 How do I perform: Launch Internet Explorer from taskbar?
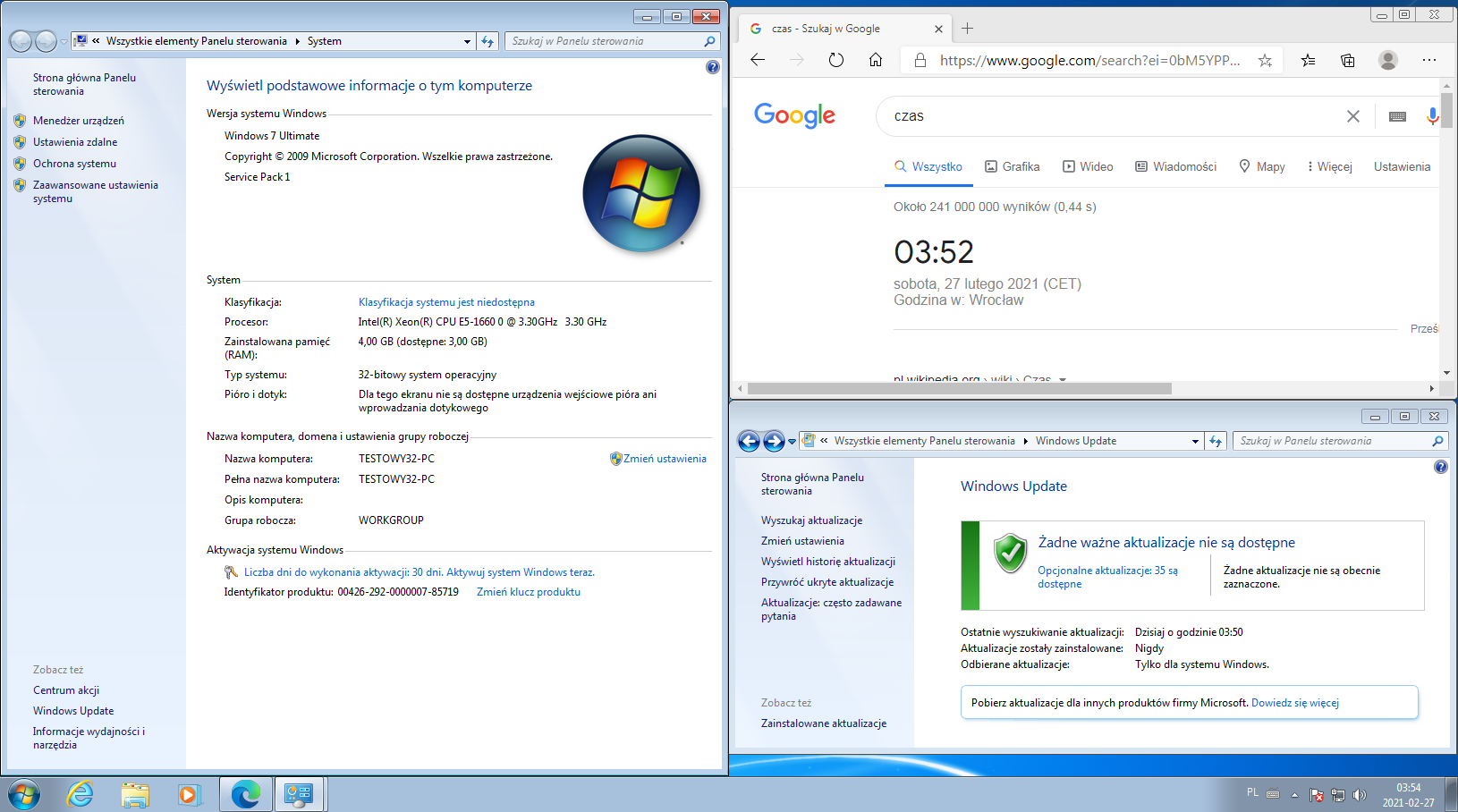click(x=81, y=794)
